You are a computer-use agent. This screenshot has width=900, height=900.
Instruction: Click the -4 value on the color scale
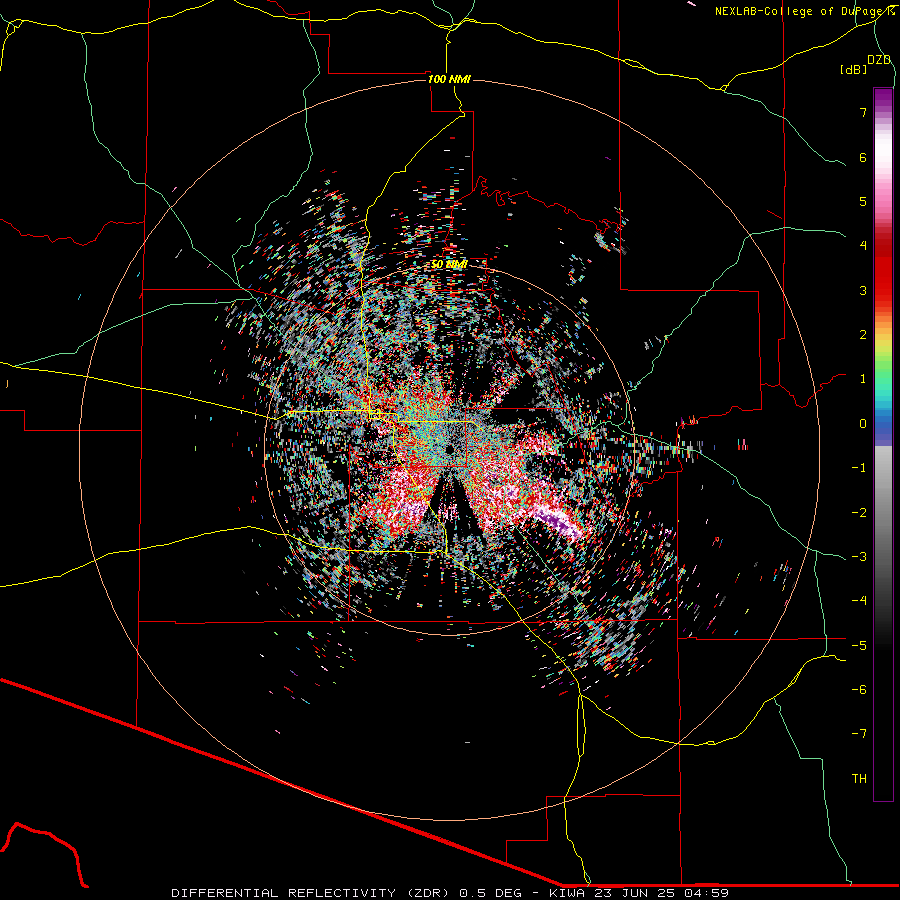(x=859, y=601)
